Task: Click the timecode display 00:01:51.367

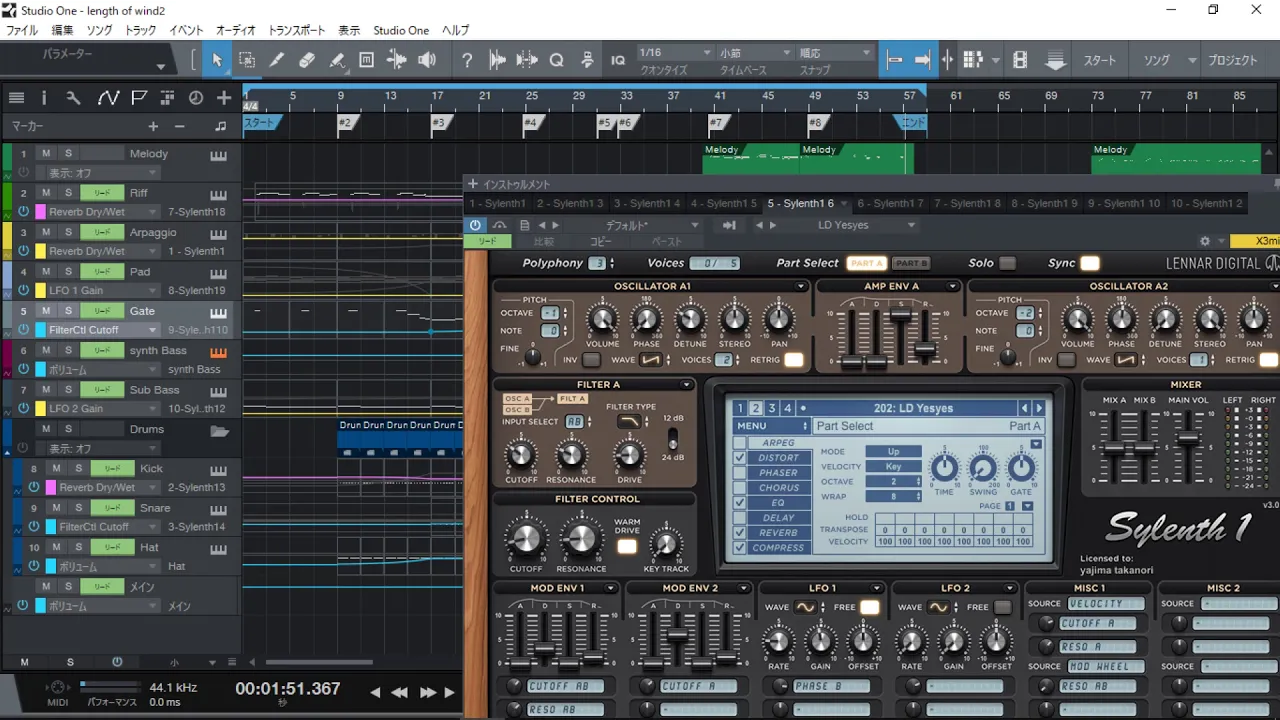Action: click(x=288, y=688)
